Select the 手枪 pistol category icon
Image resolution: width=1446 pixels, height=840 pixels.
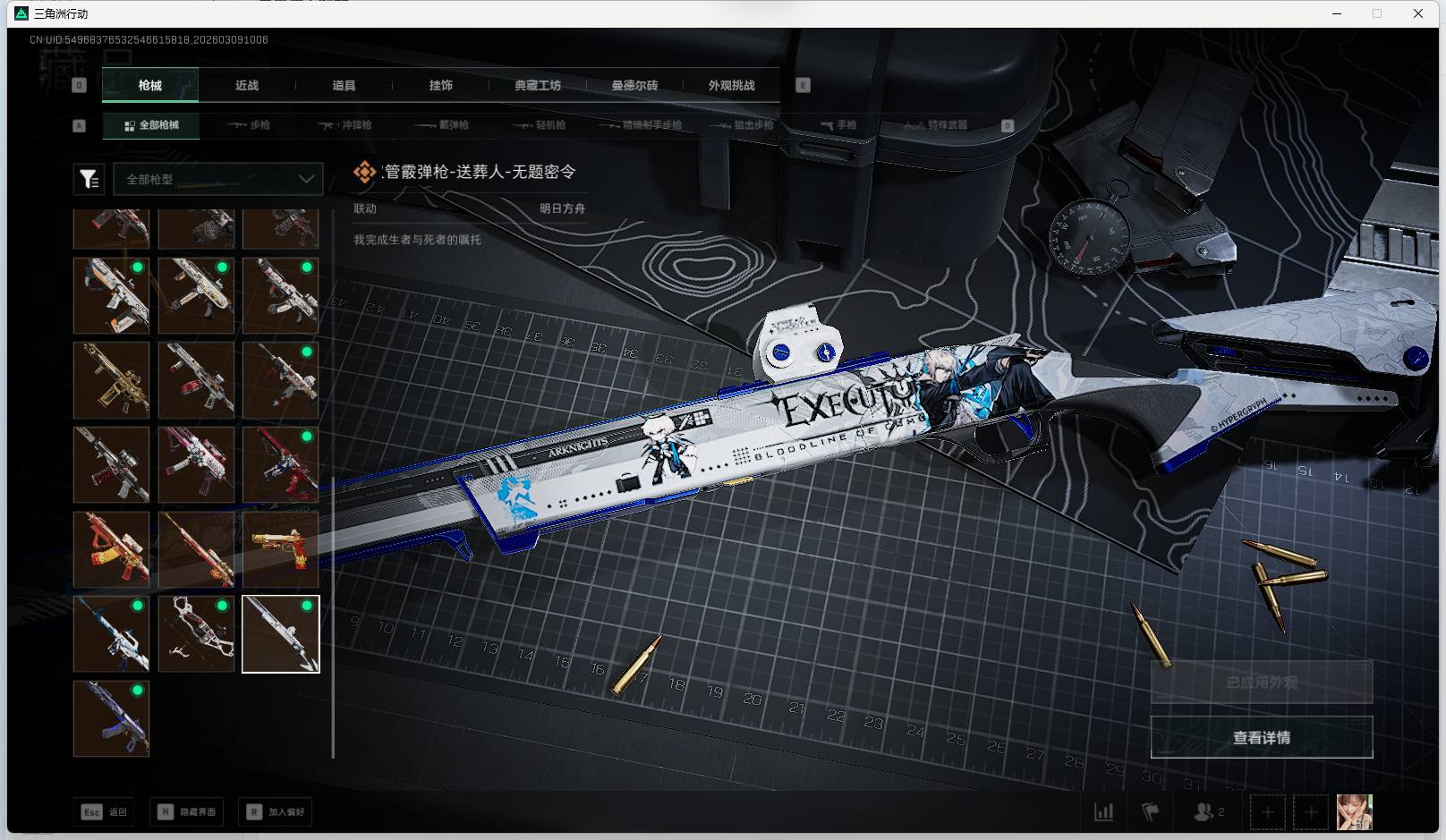point(838,125)
